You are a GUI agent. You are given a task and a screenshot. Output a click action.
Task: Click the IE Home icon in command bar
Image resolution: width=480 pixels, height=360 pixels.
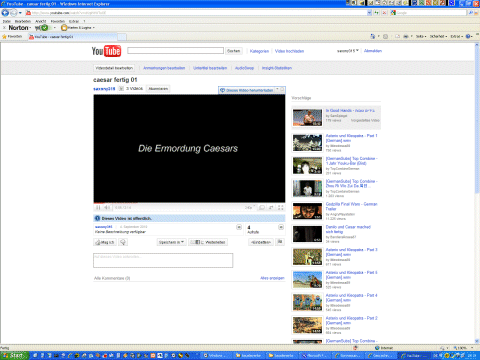[x=373, y=36]
